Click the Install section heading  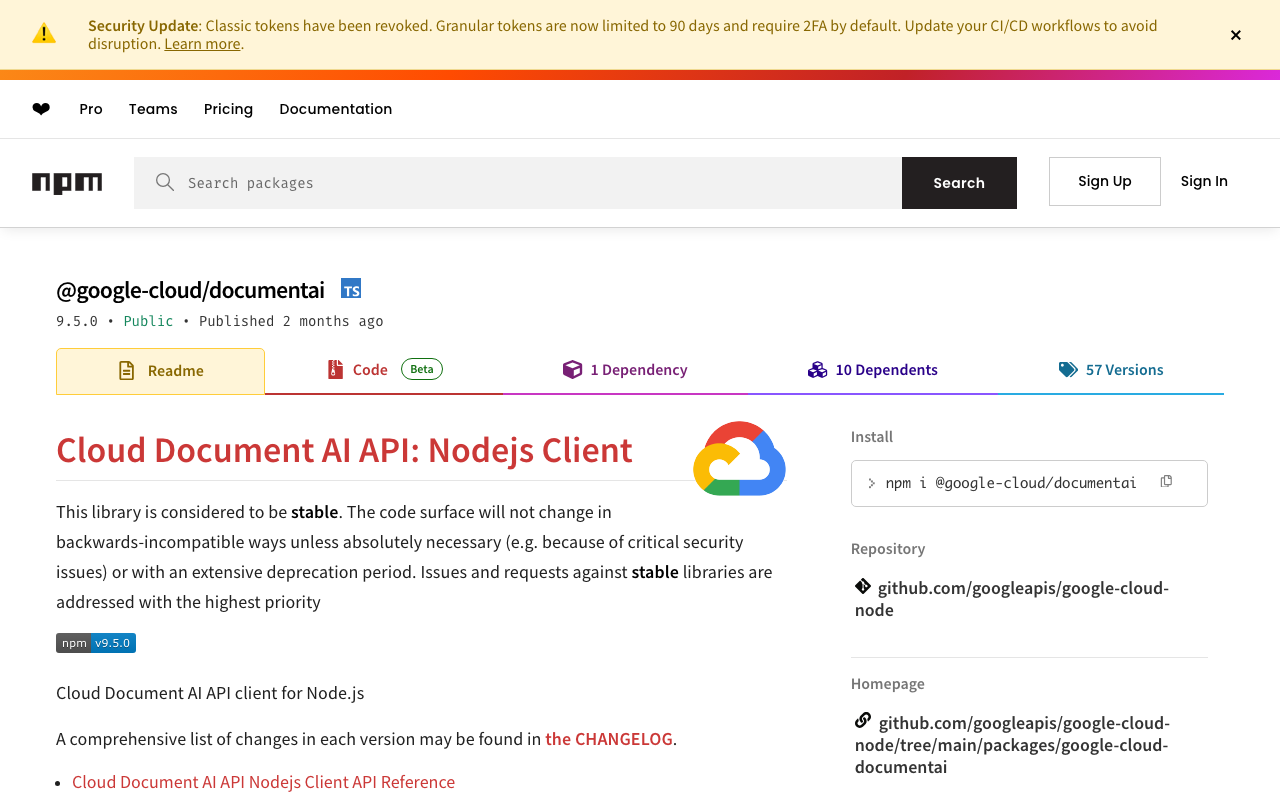(x=872, y=437)
